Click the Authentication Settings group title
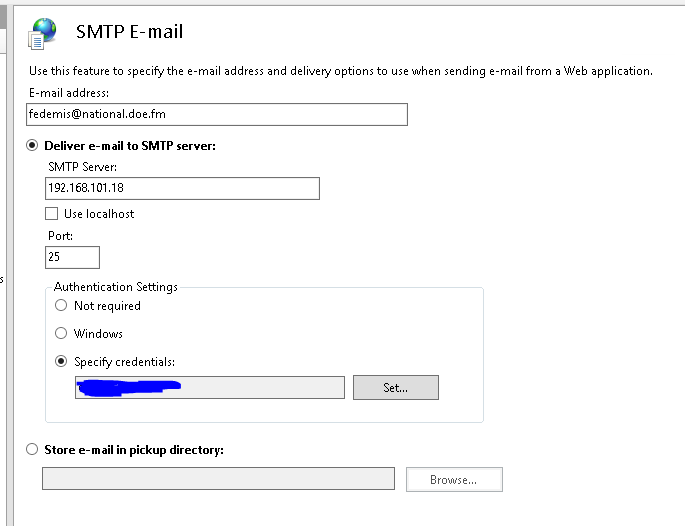The image size is (685, 526). [x=115, y=287]
